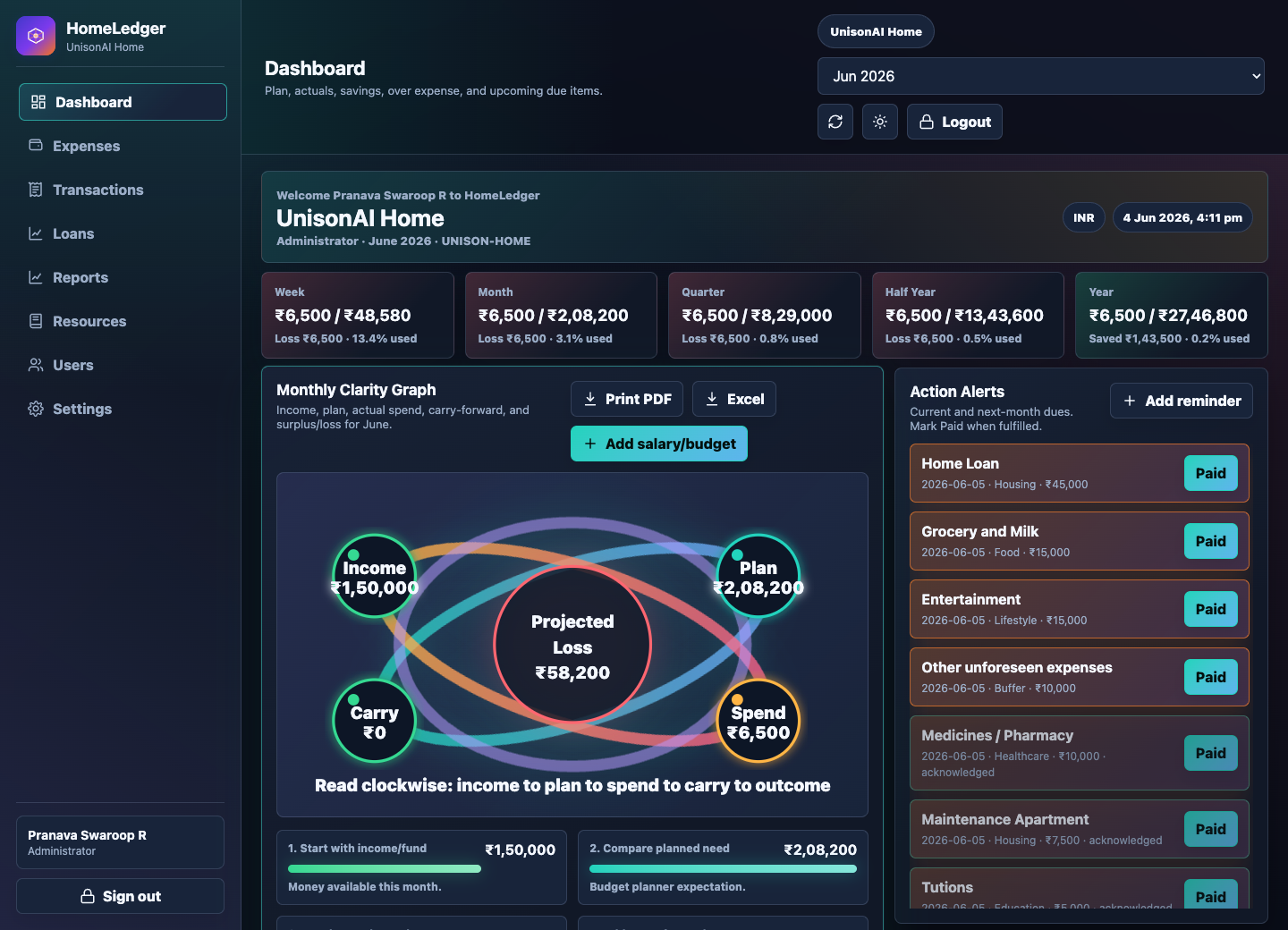Click the Carry circle in the graph
Viewport: 1288px width, 930px height.
[375, 721]
